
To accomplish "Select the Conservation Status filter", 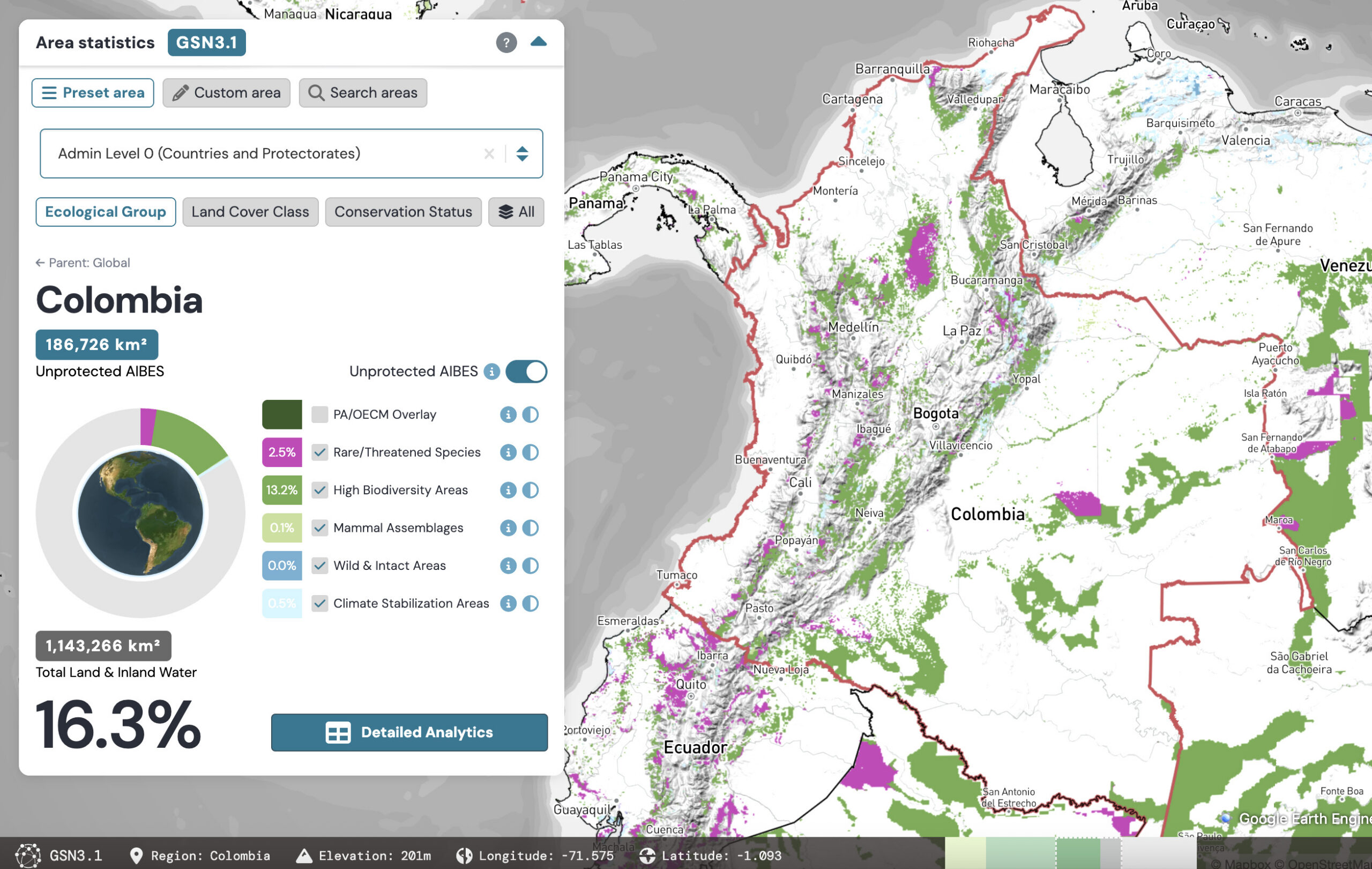I will point(403,212).
